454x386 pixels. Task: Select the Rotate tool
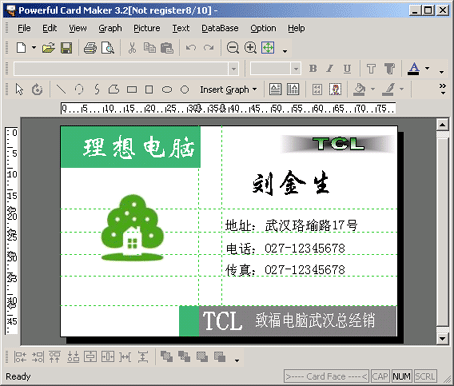pos(37,89)
